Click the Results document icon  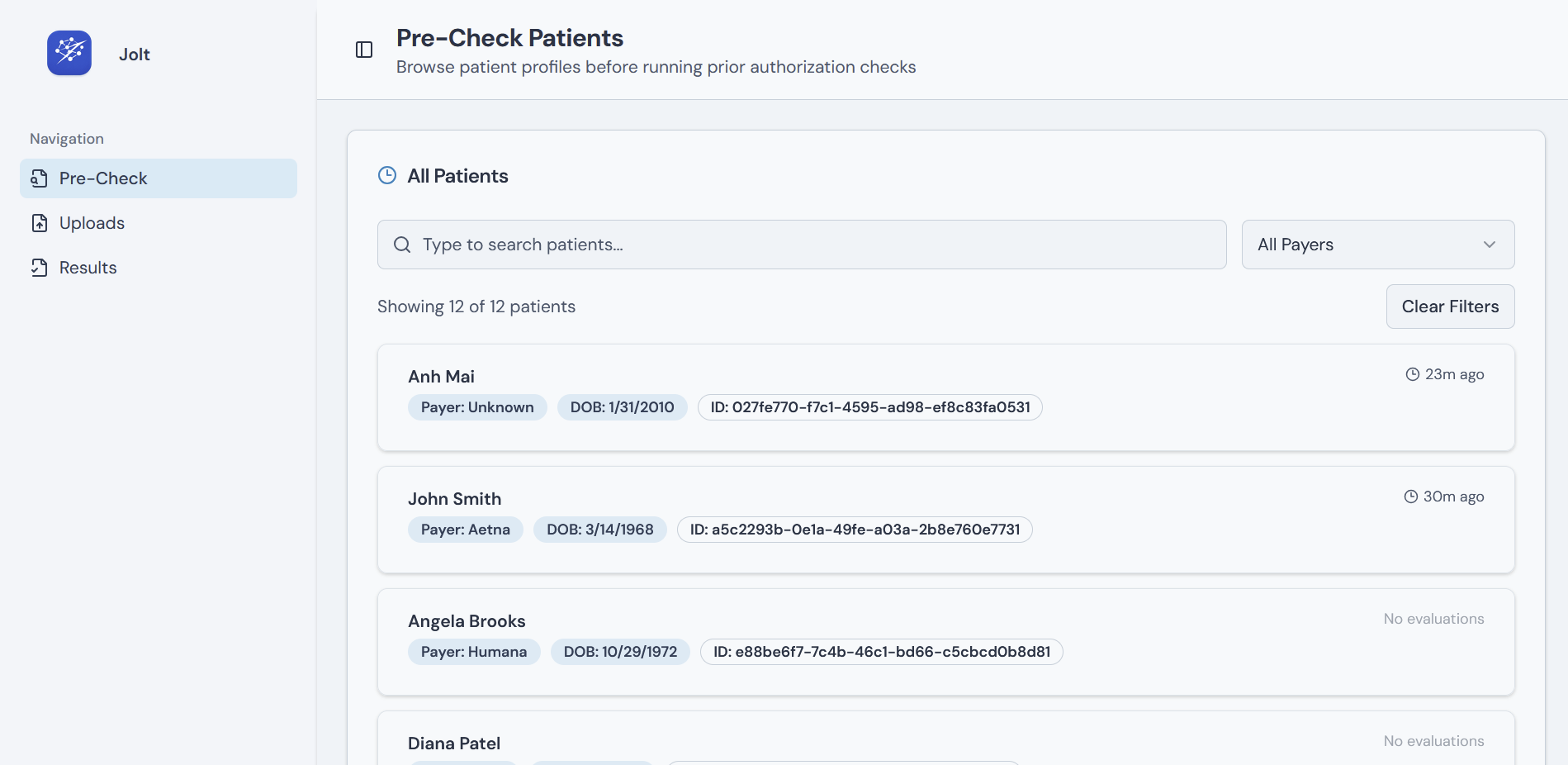(40, 268)
